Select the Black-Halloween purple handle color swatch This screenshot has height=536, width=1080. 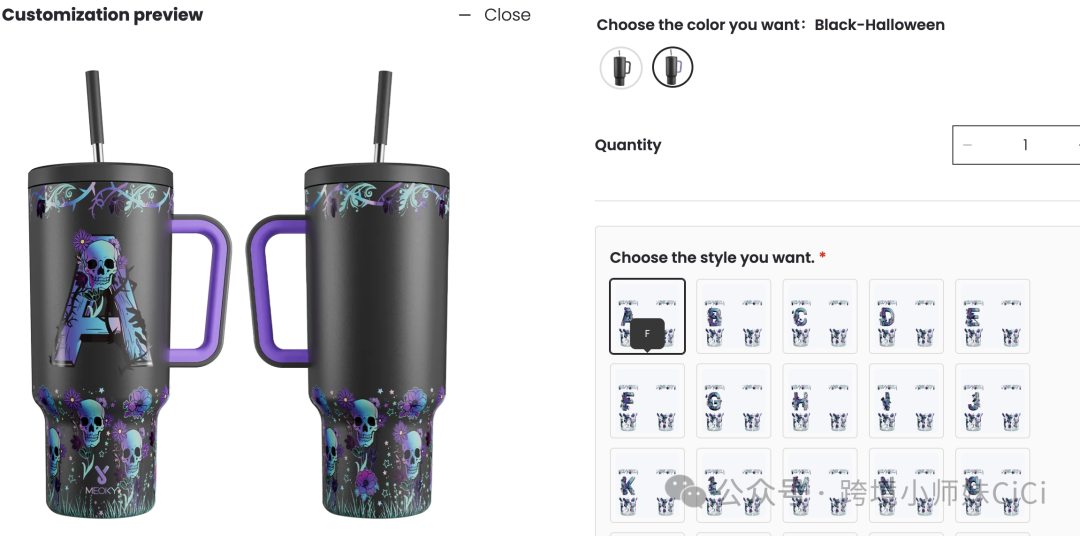[672, 68]
